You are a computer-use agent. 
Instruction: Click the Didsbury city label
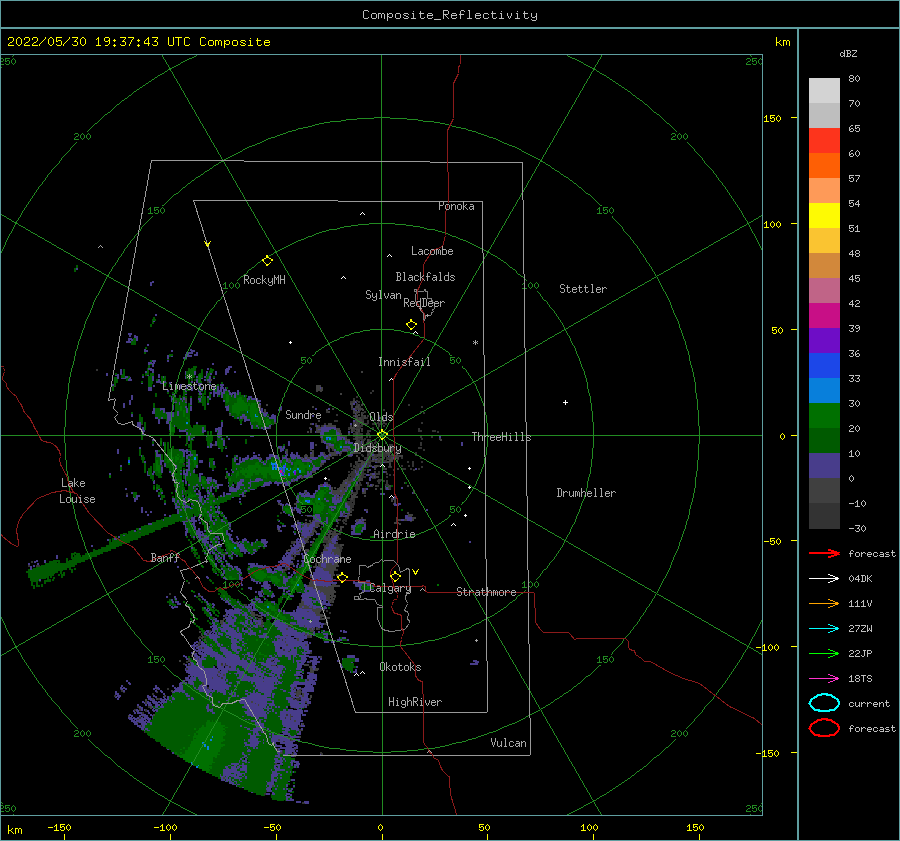click(x=378, y=448)
